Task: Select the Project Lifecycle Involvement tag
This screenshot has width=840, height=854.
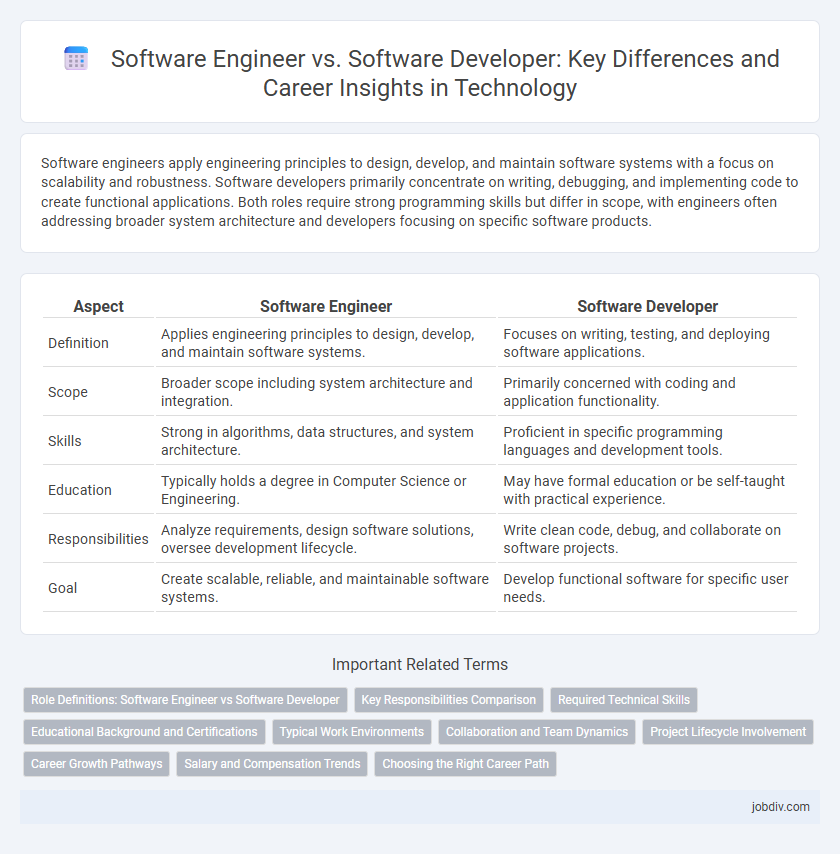Action: [x=728, y=731]
